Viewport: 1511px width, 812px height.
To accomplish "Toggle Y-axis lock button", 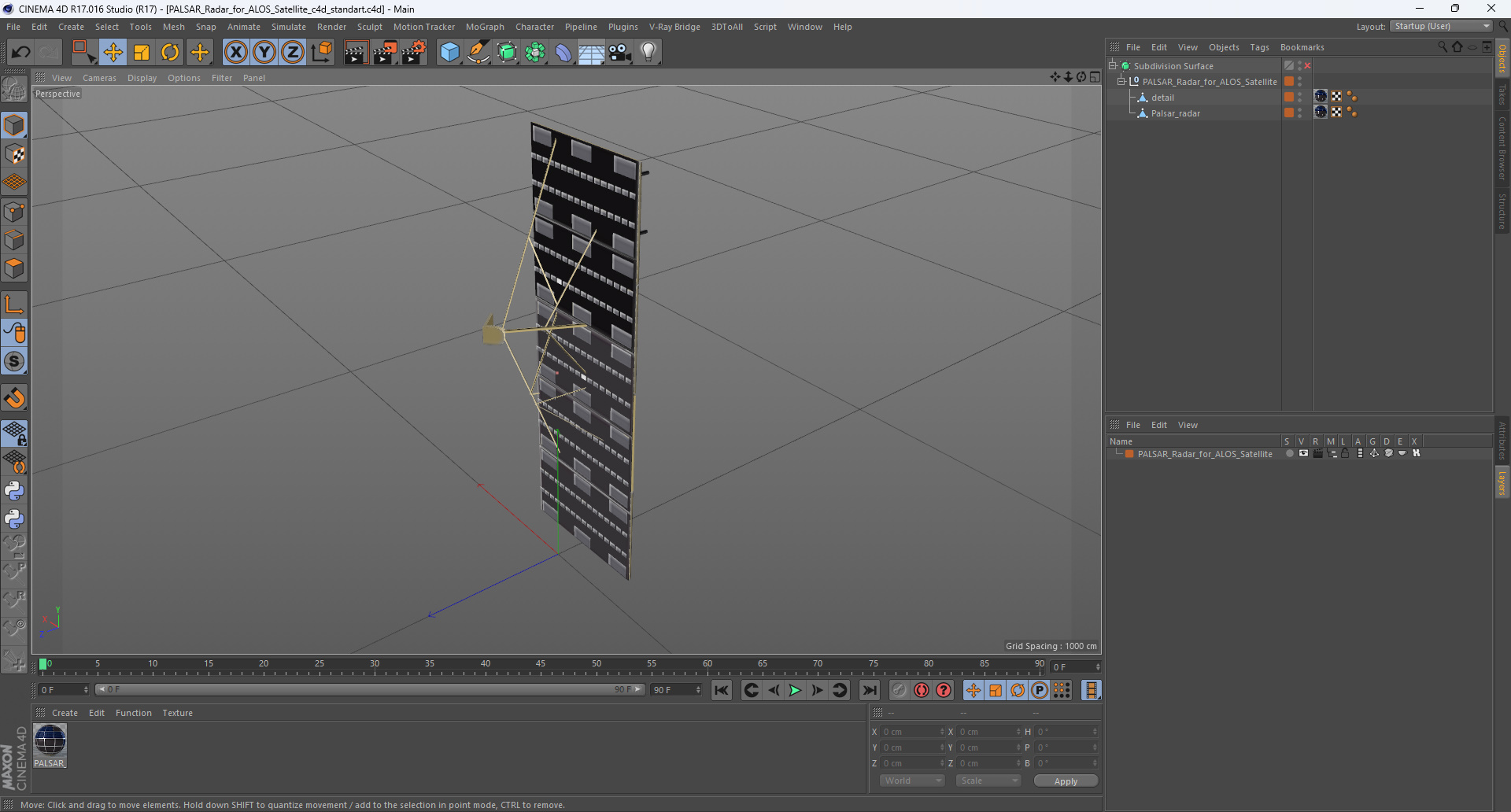I will pyautogui.click(x=264, y=53).
